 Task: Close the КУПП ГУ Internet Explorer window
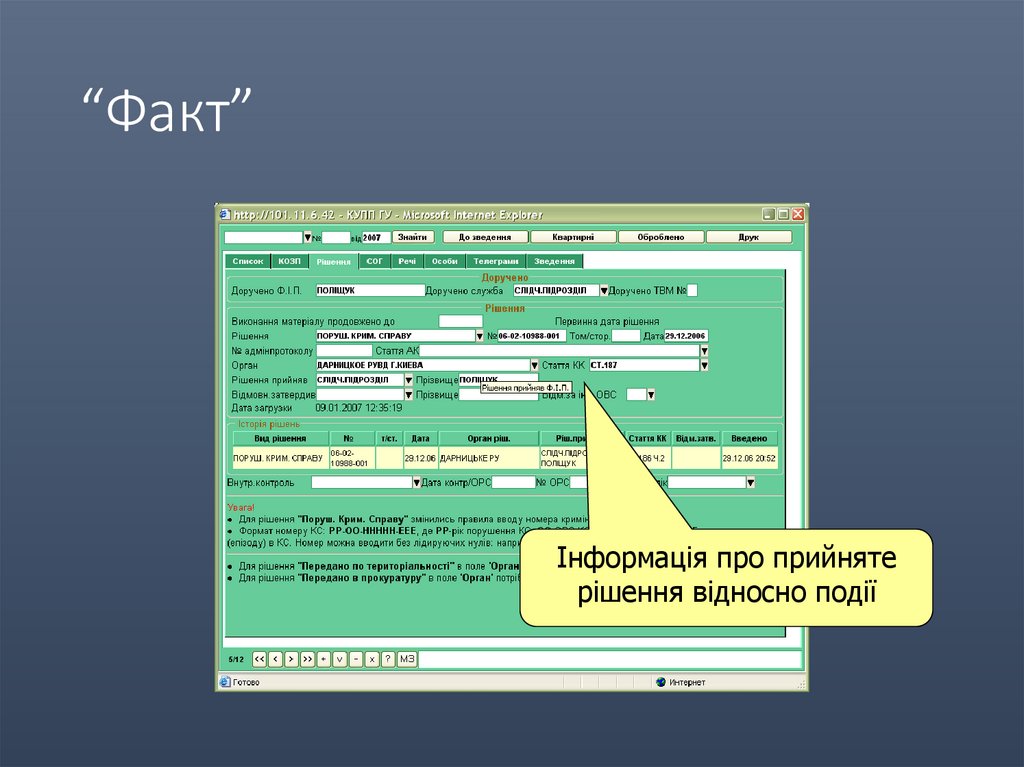pyautogui.click(x=797, y=214)
